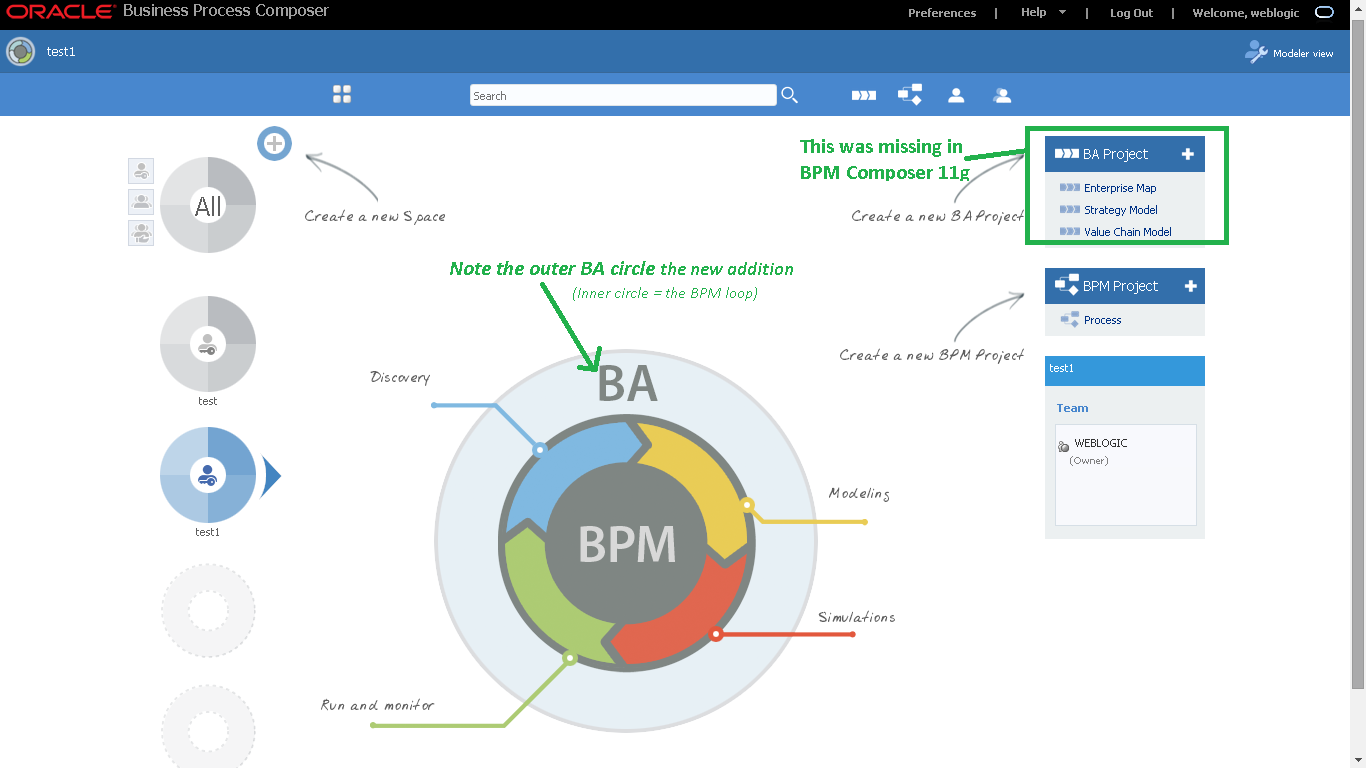
Task: Click the Modeling label
Action: coord(859,494)
